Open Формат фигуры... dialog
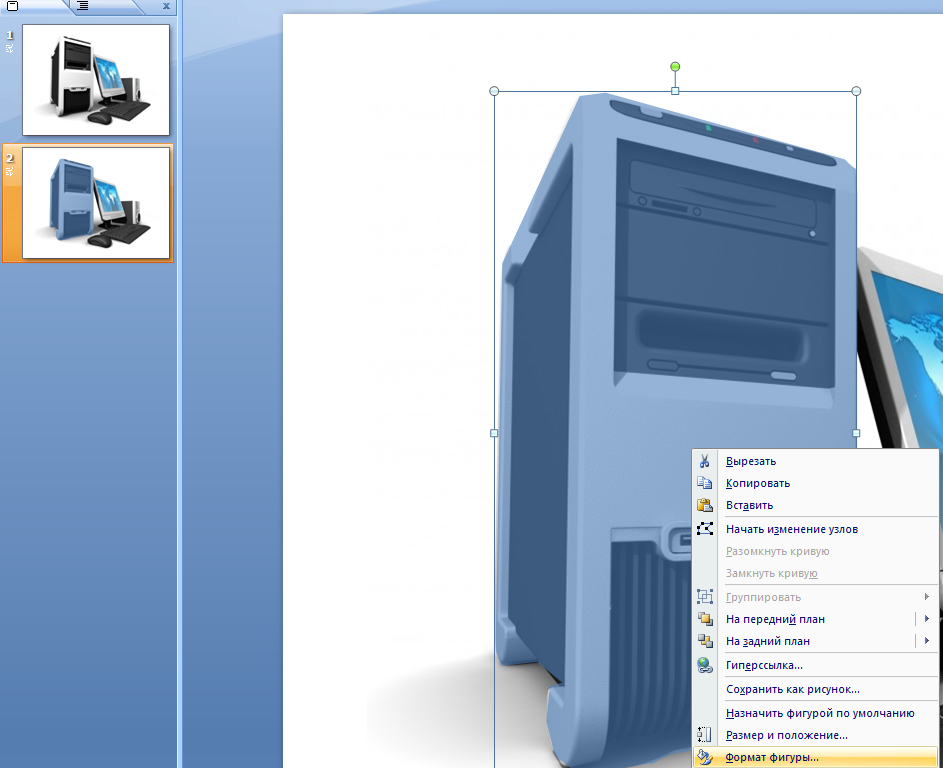Viewport: 943px width, 768px height. click(815, 758)
